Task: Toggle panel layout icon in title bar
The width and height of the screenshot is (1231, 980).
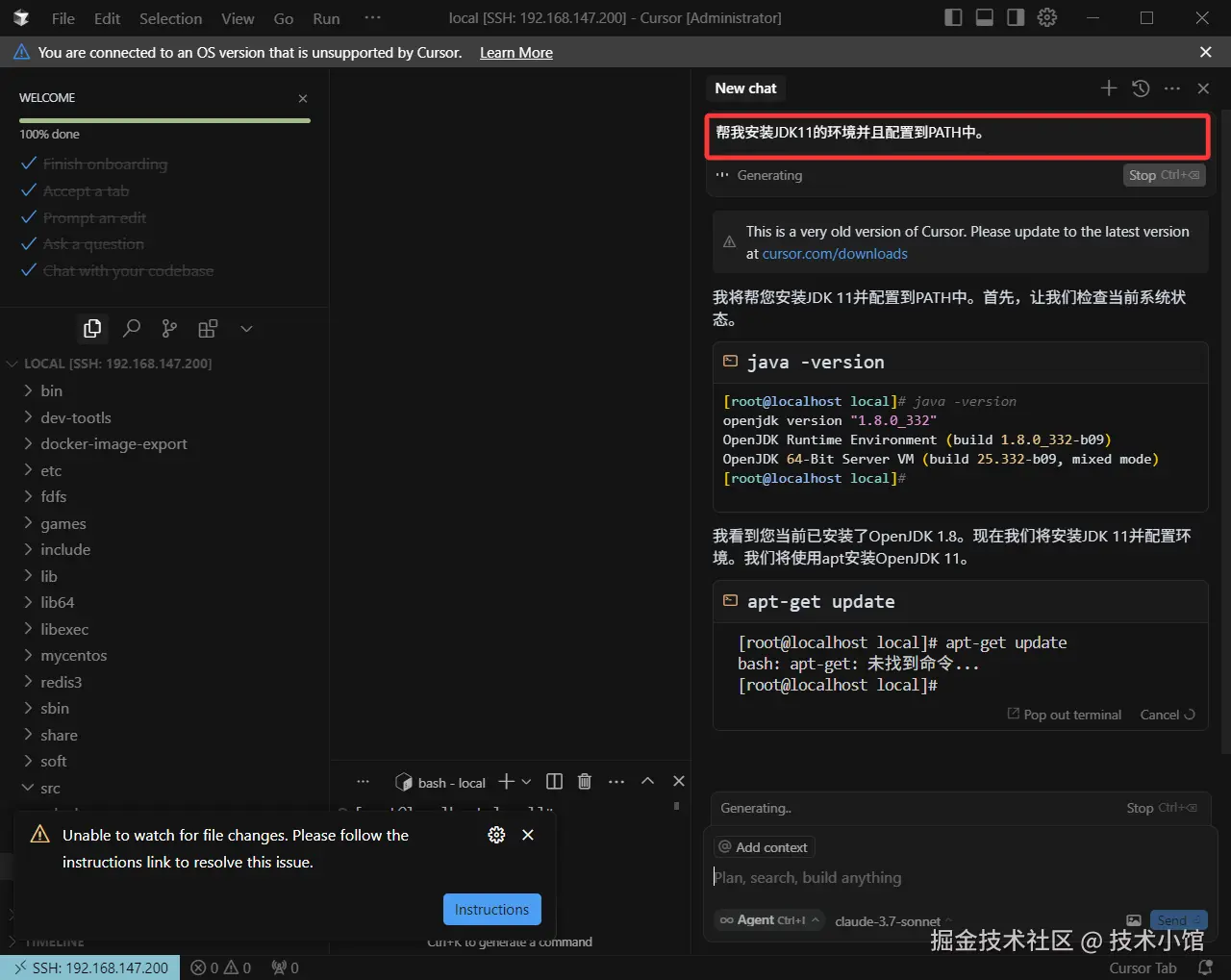Action: [985, 17]
